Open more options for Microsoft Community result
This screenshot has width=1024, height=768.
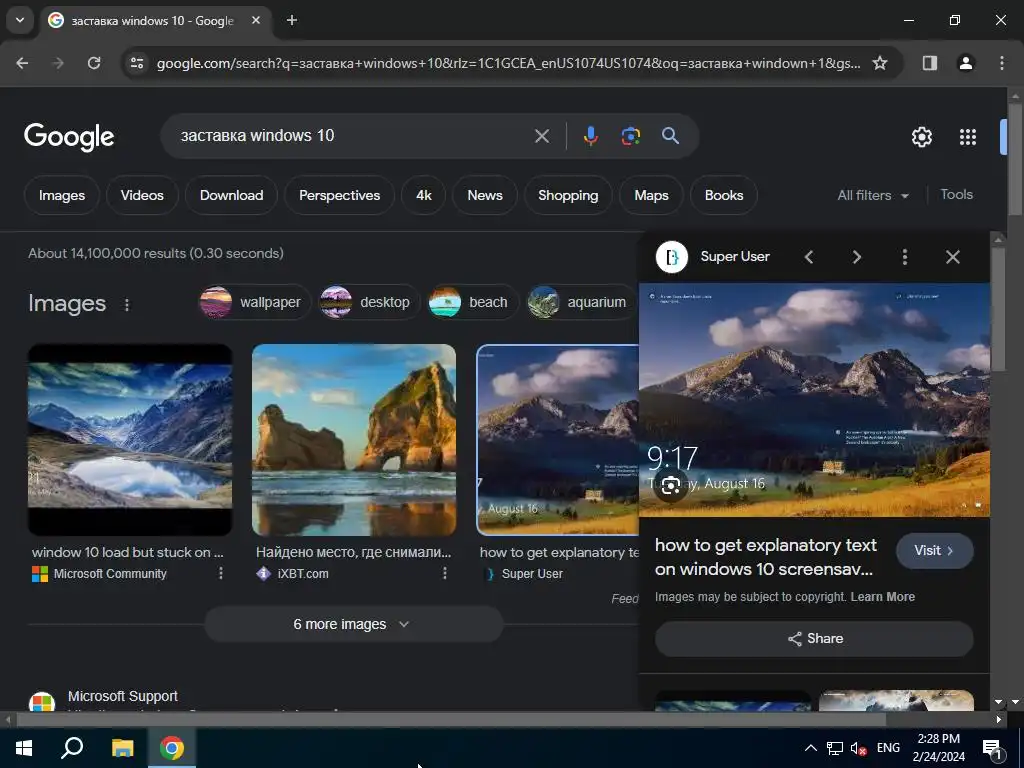click(221, 573)
